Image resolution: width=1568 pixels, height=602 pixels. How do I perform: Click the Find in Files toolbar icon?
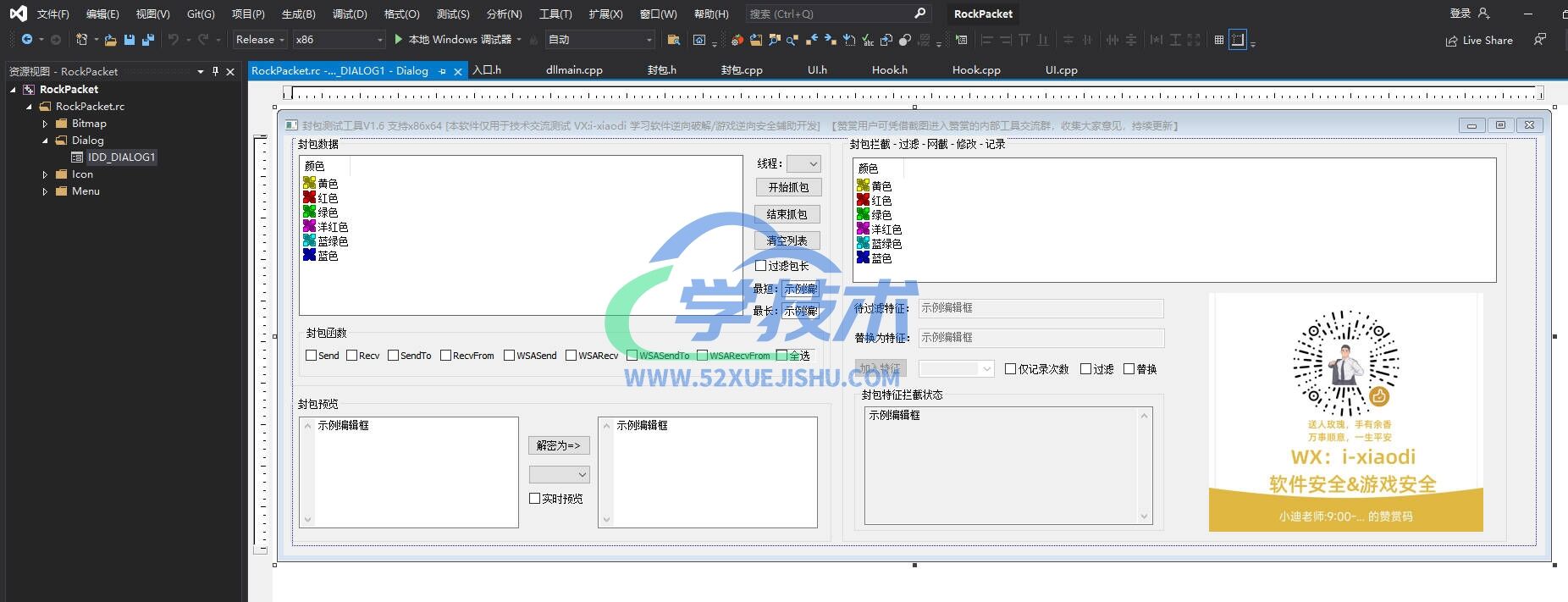pyautogui.click(x=673, y=40)
